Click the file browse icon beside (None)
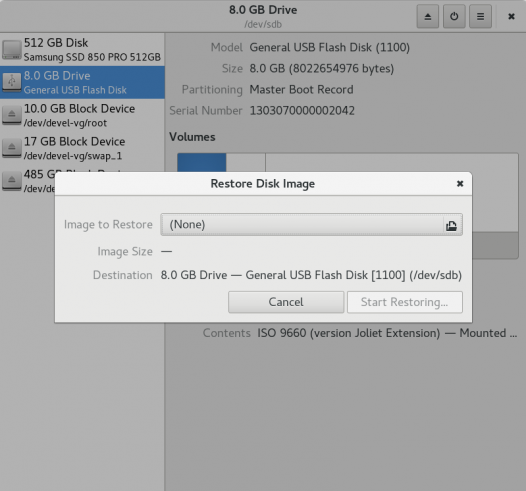Image resolution: width=526 pixels, height=491 pixels. 451,225
